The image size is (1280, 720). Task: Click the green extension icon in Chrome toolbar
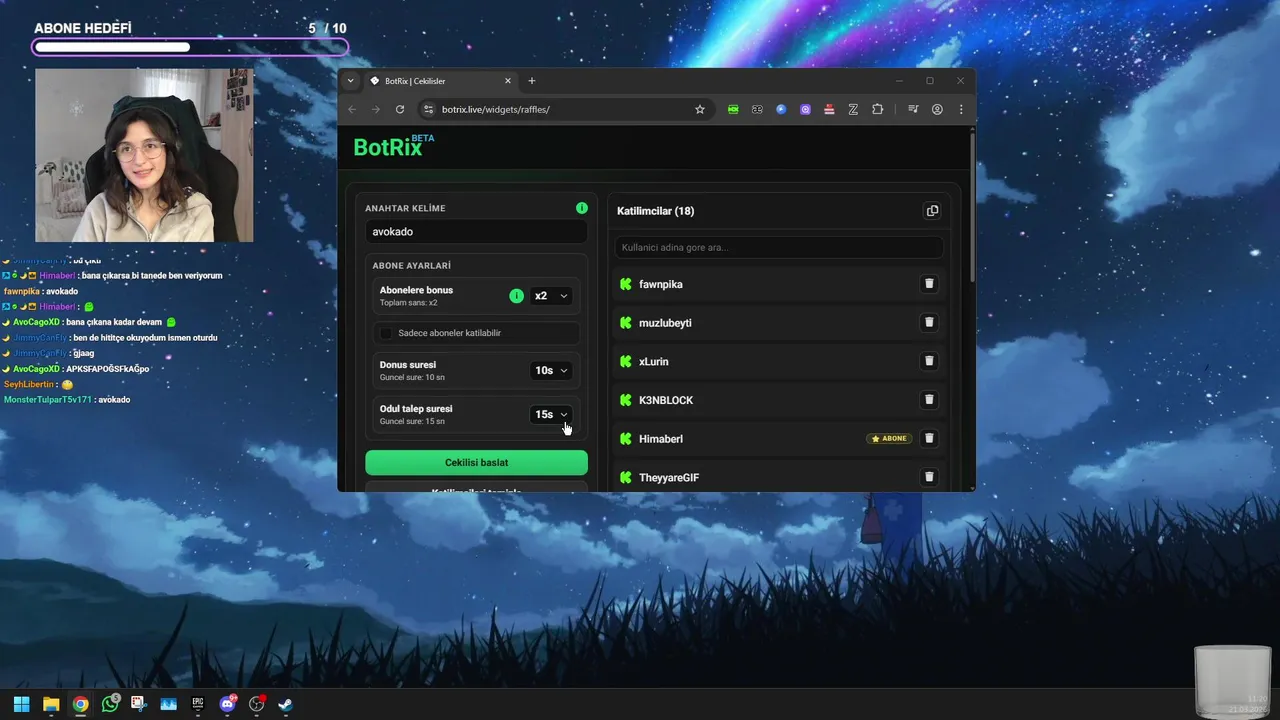tap(733, 109)
